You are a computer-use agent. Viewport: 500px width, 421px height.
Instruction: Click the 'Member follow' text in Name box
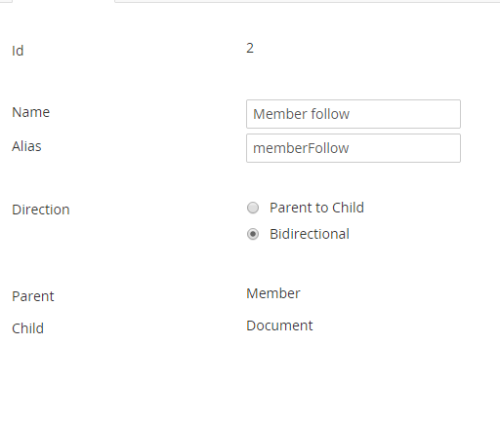[x=301, y=114]
